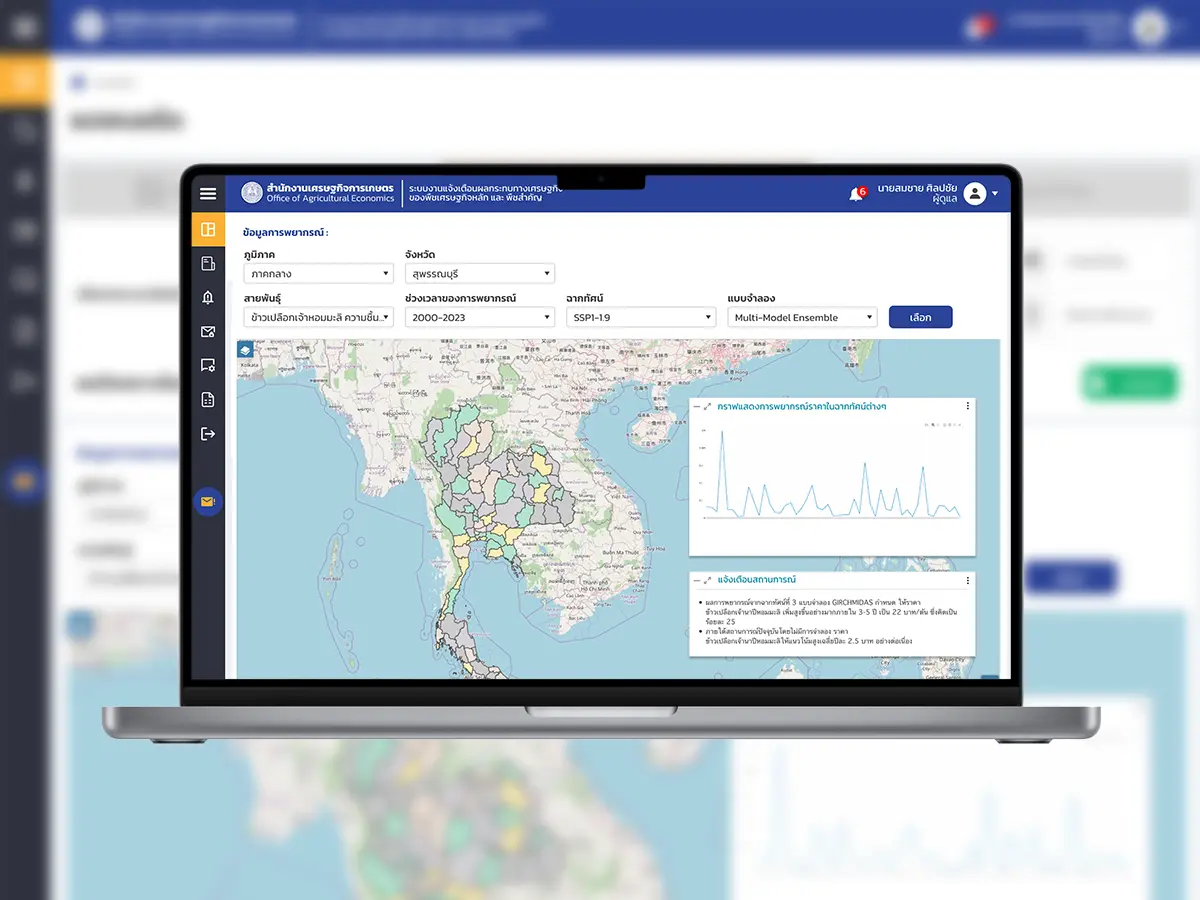Click the blue เลือก button
The height and width of the screenshot is (900, 1200).
click(920, 318)
